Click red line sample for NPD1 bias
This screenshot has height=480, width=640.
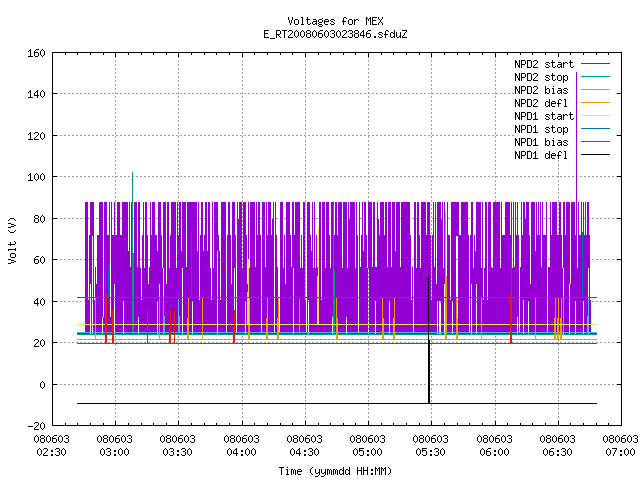[x=595, y=142]
